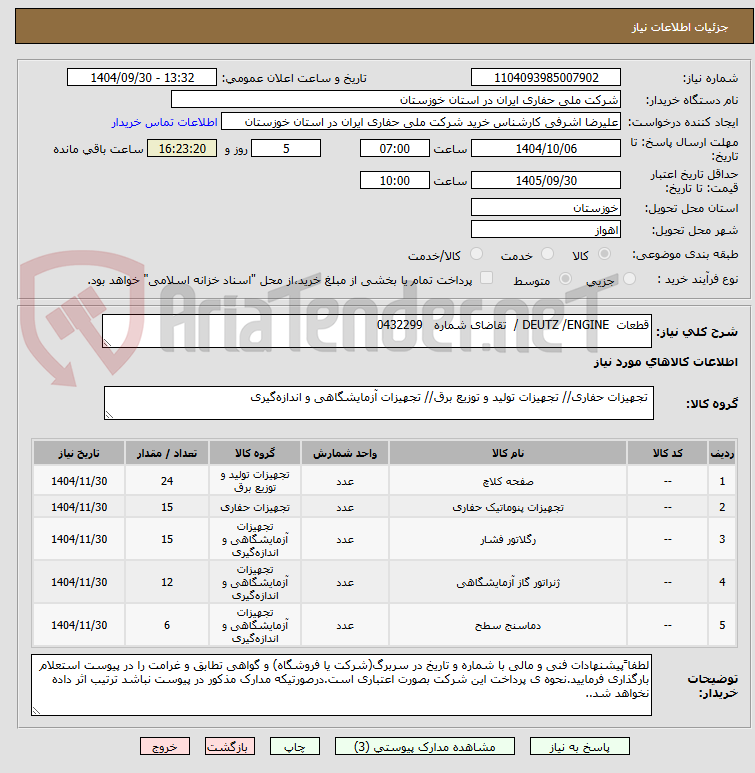Click the اطلاعات کالاهای مورد نیاز heading
Image resolution: width=755 pixels, height=773 pixels.
665,362
